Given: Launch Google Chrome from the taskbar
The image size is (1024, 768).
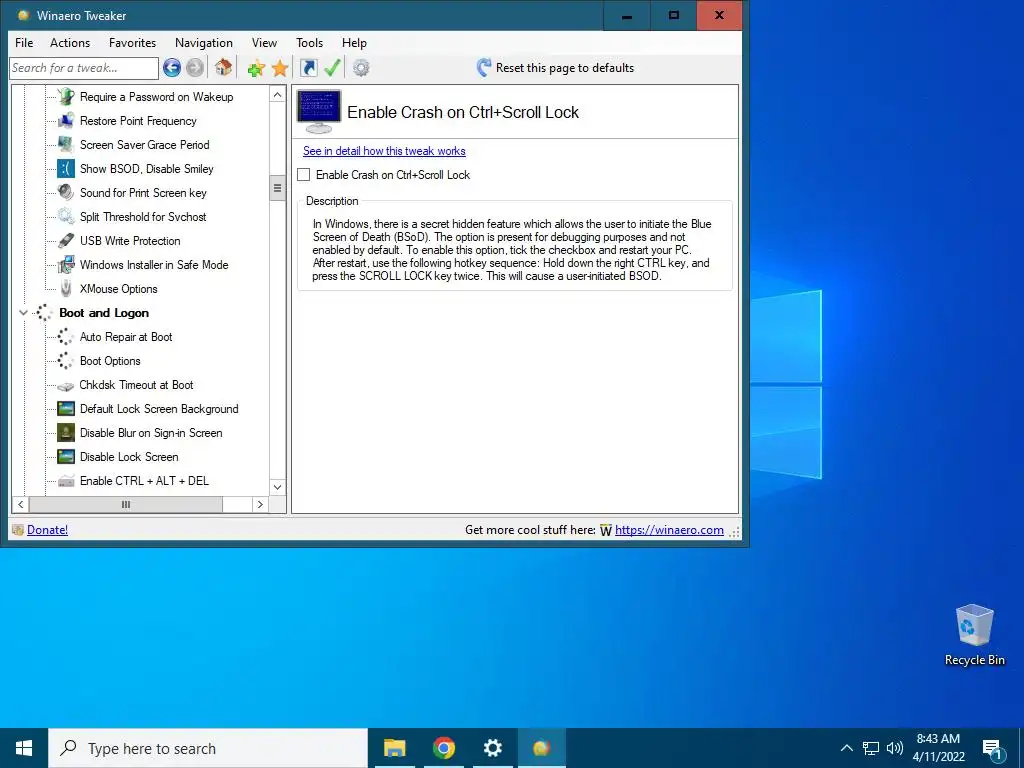Looking at the screenshot, I should point(443,748).
